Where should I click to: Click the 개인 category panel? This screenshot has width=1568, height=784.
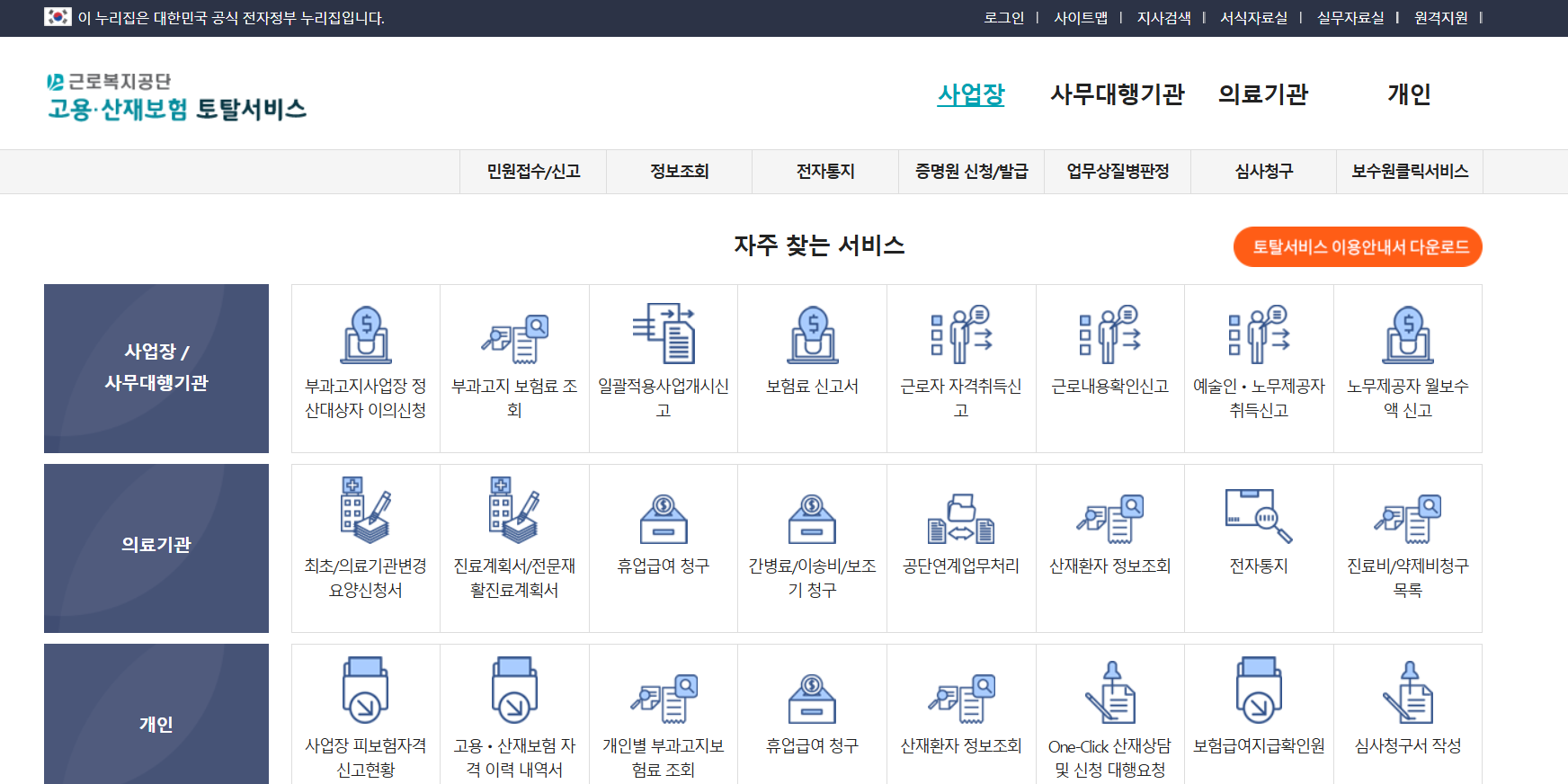(x=156, y=714)
